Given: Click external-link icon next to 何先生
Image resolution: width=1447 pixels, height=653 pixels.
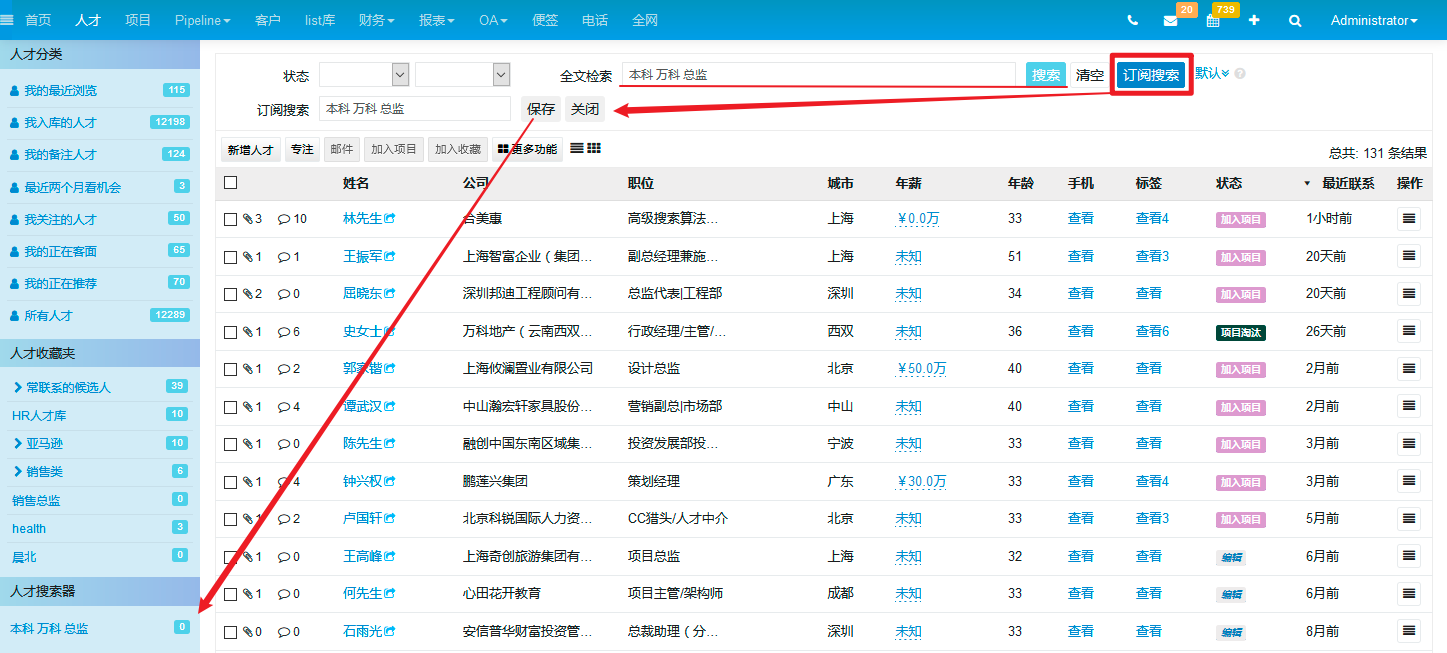Looking at the screenshot, I should 389,594.
